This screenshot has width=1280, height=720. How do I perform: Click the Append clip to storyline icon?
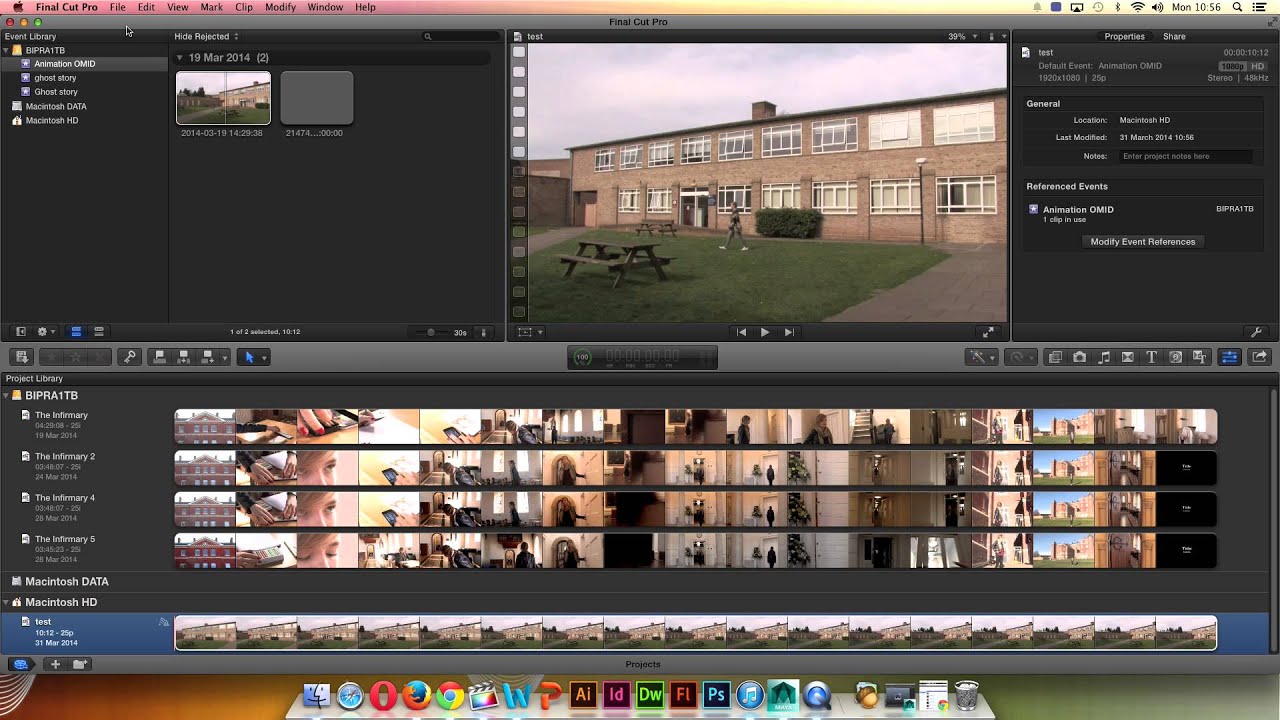point(208,357)
